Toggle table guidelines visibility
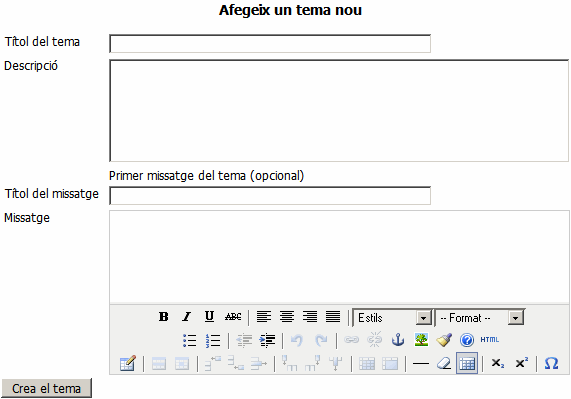Screen dimensions: 571x399 (467, 363)
